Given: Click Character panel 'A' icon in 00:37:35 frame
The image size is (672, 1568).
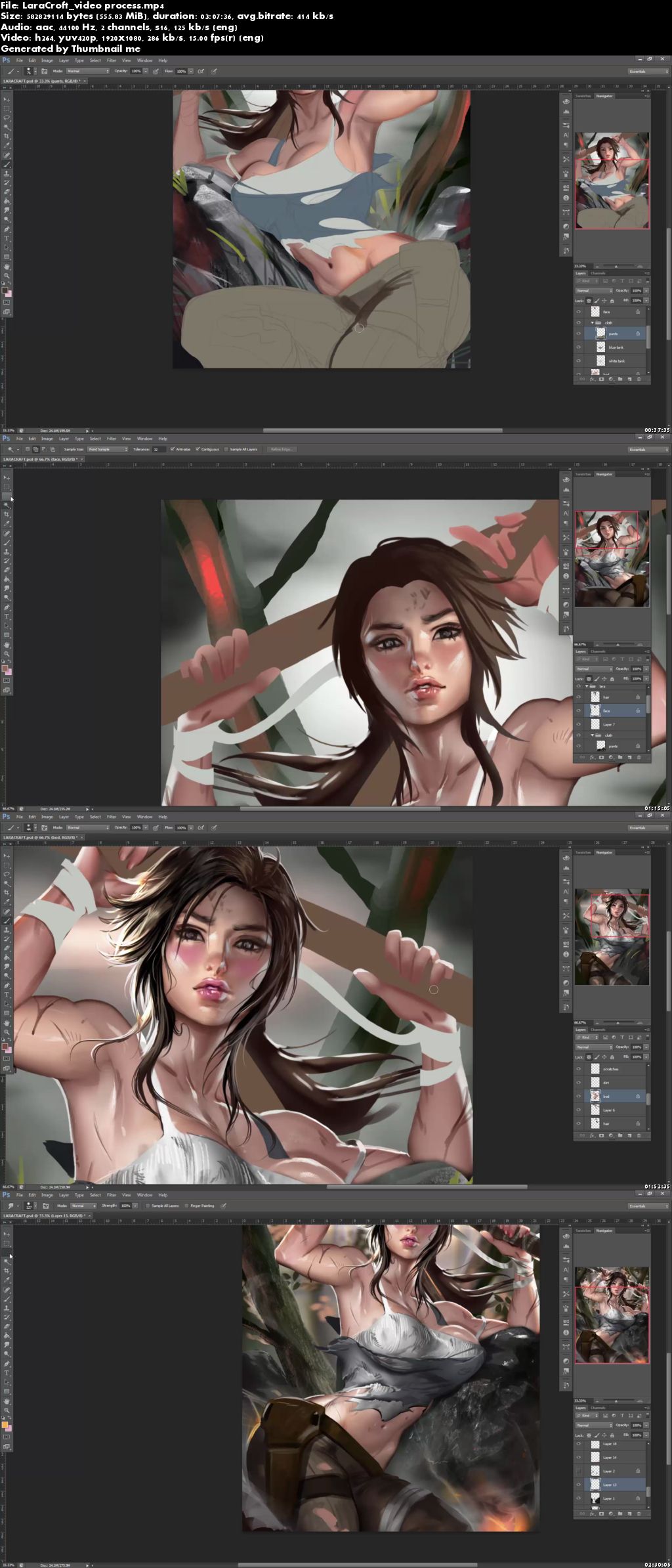Looking at the screenshot, I should [x=566, y=135].
